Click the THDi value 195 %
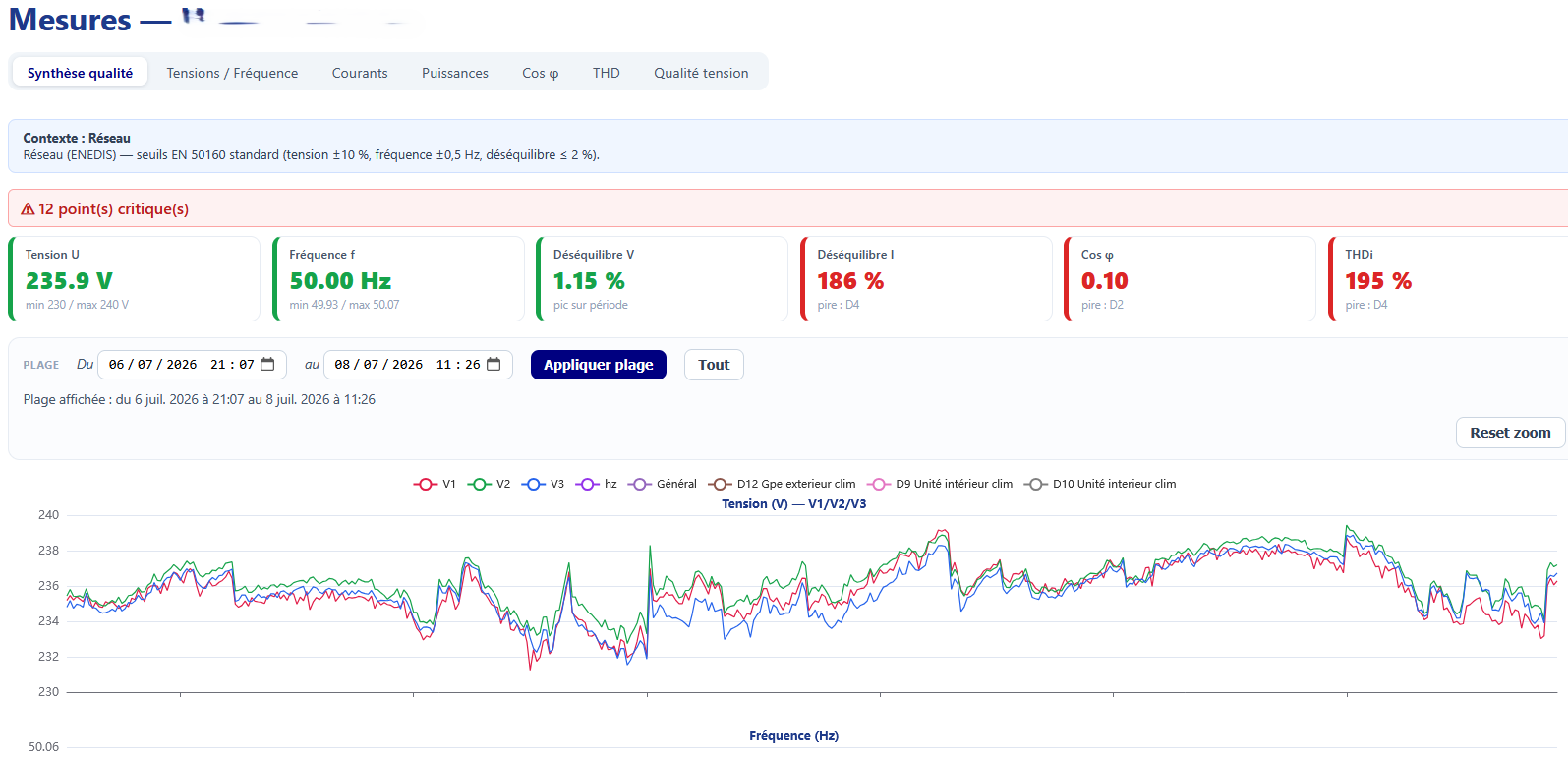Image resolution: width=1568 pixels, height=759 pixels. coord(1378,281)
